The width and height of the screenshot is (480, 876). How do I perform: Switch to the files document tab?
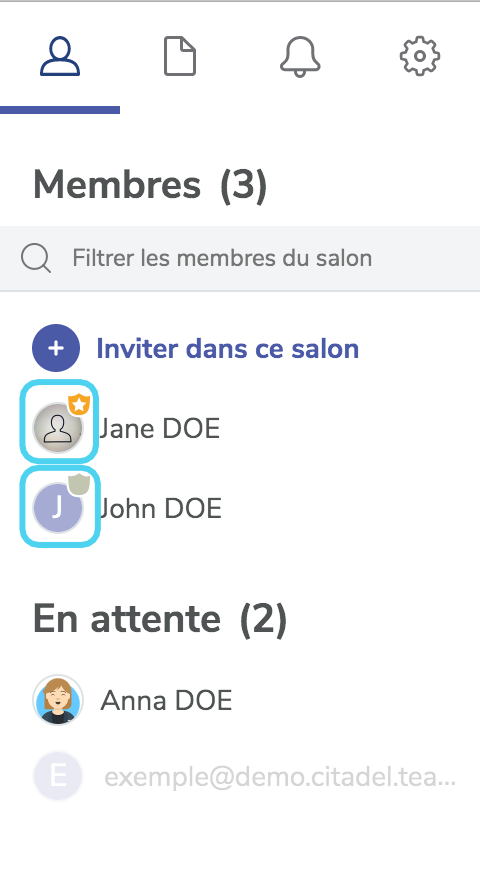pyautogui.click(x=180, y=56)
